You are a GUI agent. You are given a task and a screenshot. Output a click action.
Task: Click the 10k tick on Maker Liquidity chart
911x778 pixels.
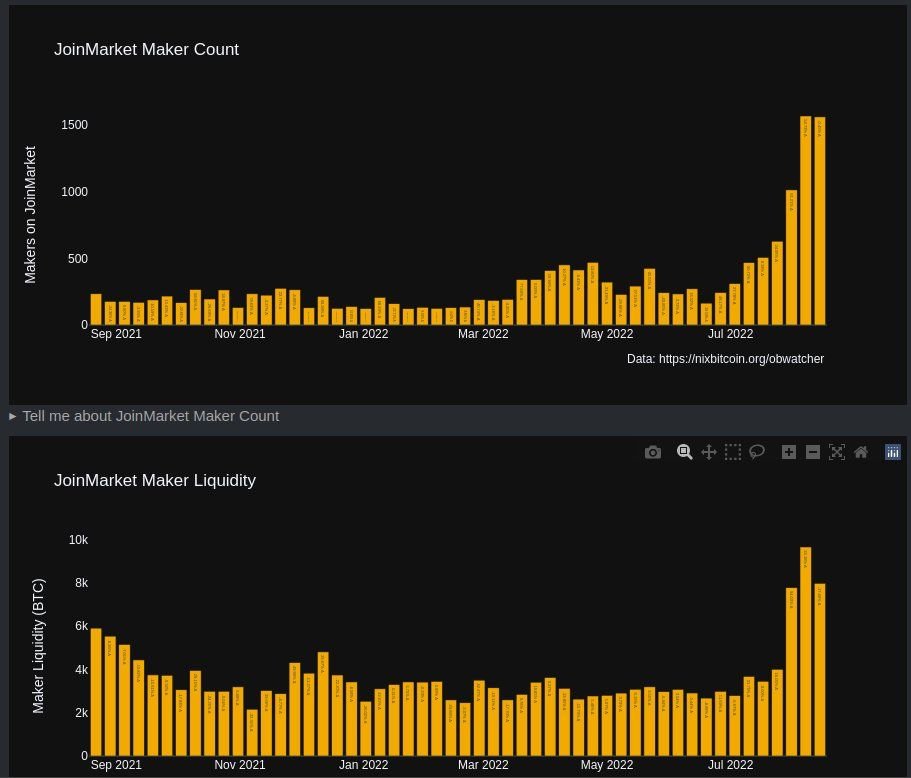coord(78,540)
